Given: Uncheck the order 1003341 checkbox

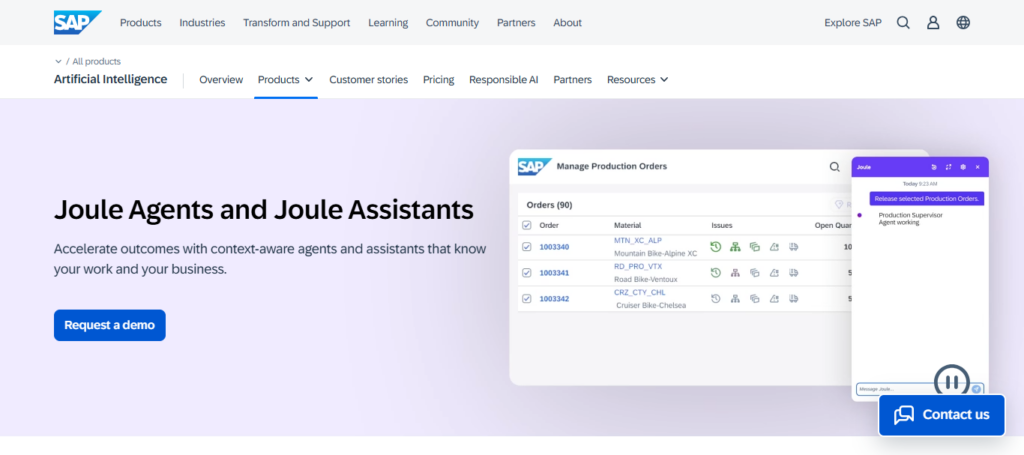Looking at the screenshot, I should 527,273.
